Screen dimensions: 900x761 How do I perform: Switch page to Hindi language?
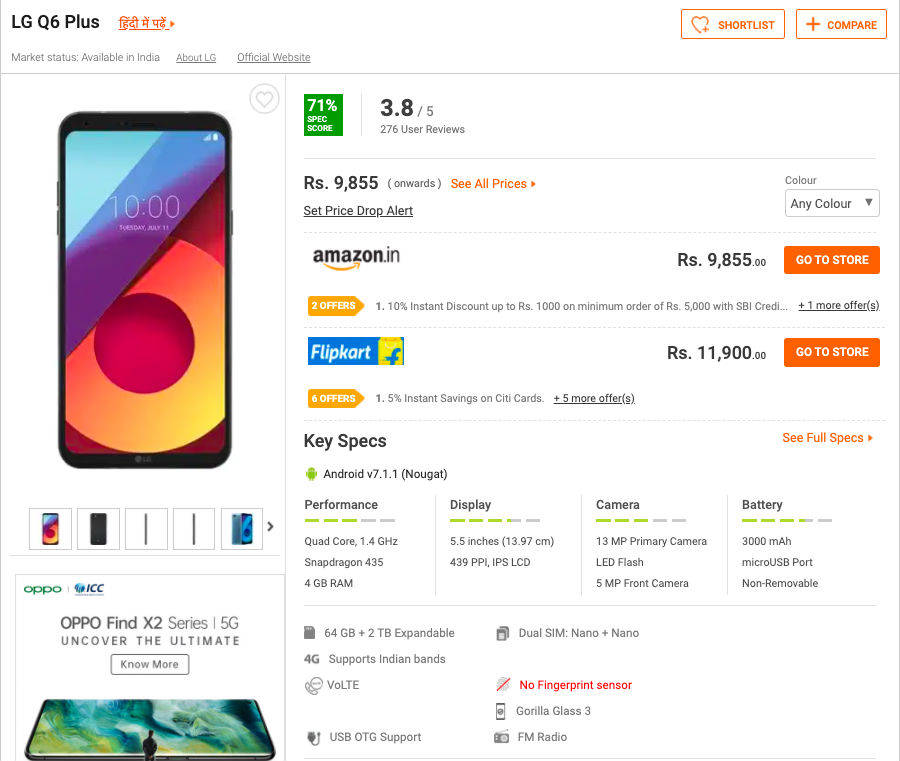coord(146,23)
